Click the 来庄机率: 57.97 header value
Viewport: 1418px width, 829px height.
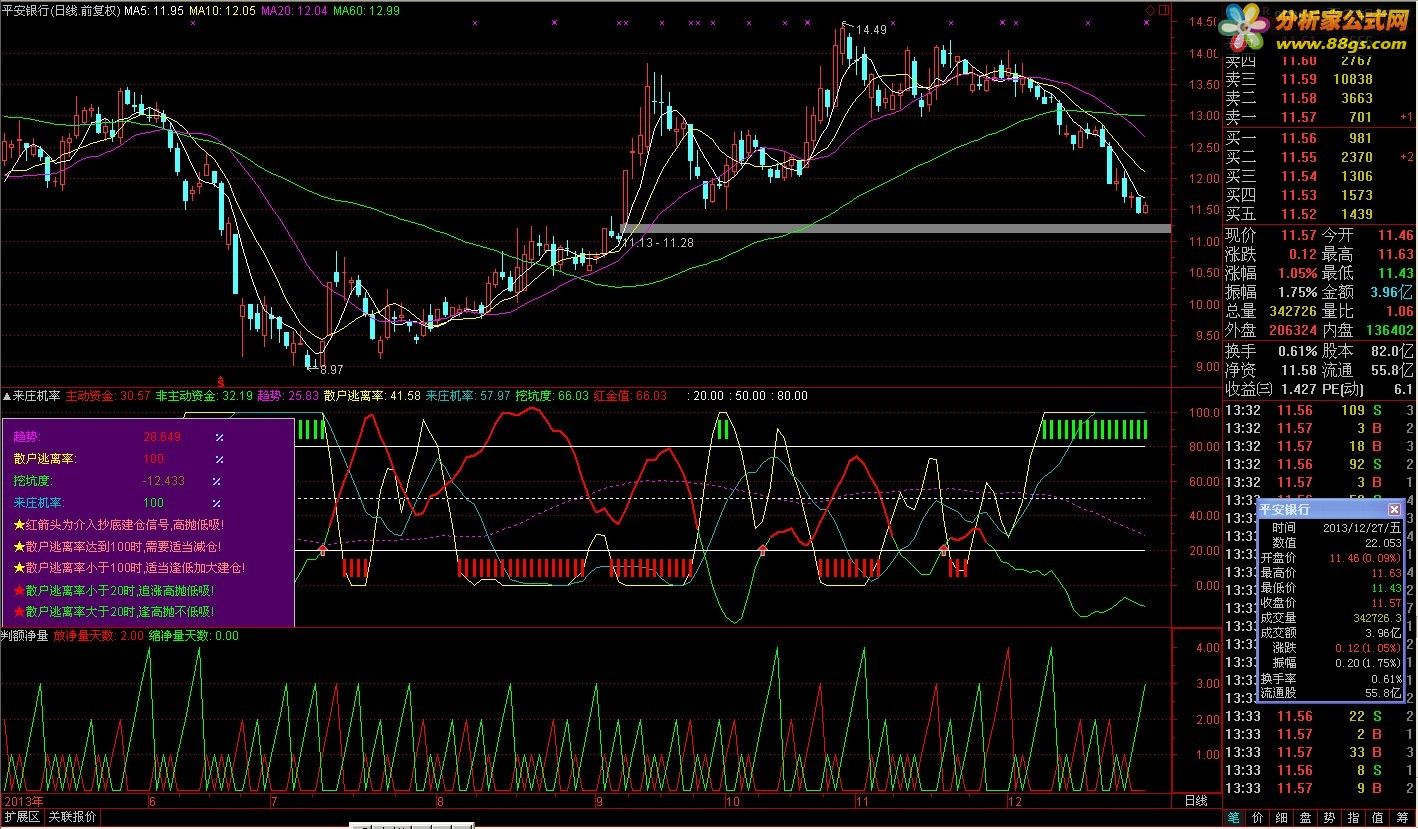pos(468,396)
